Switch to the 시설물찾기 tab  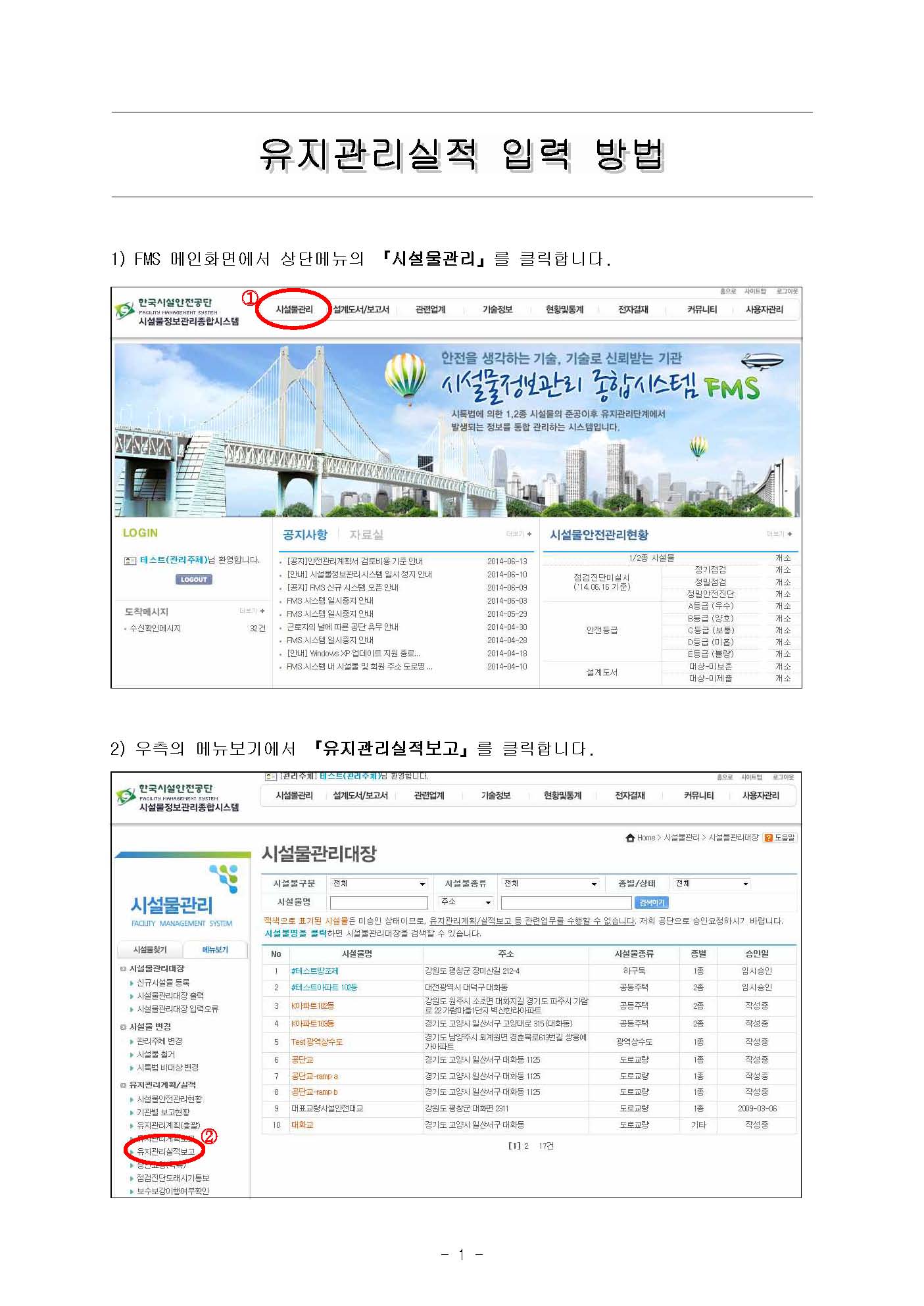pyautogui.click(x=150, y=950)
